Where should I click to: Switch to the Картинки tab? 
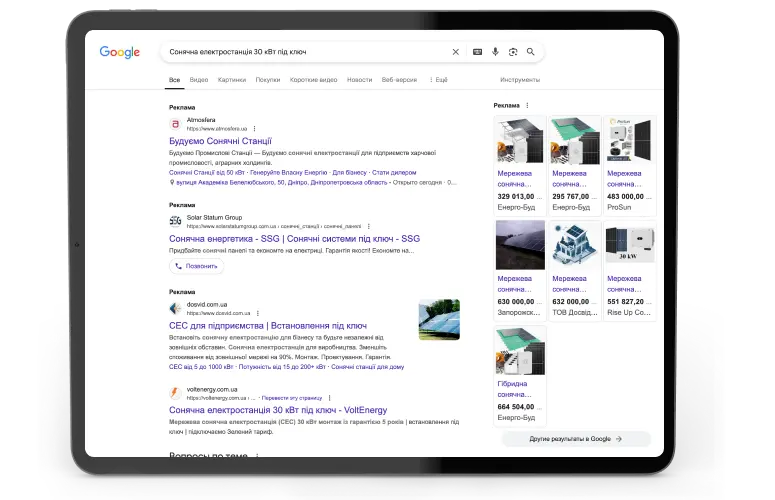[x=232, y=80]
